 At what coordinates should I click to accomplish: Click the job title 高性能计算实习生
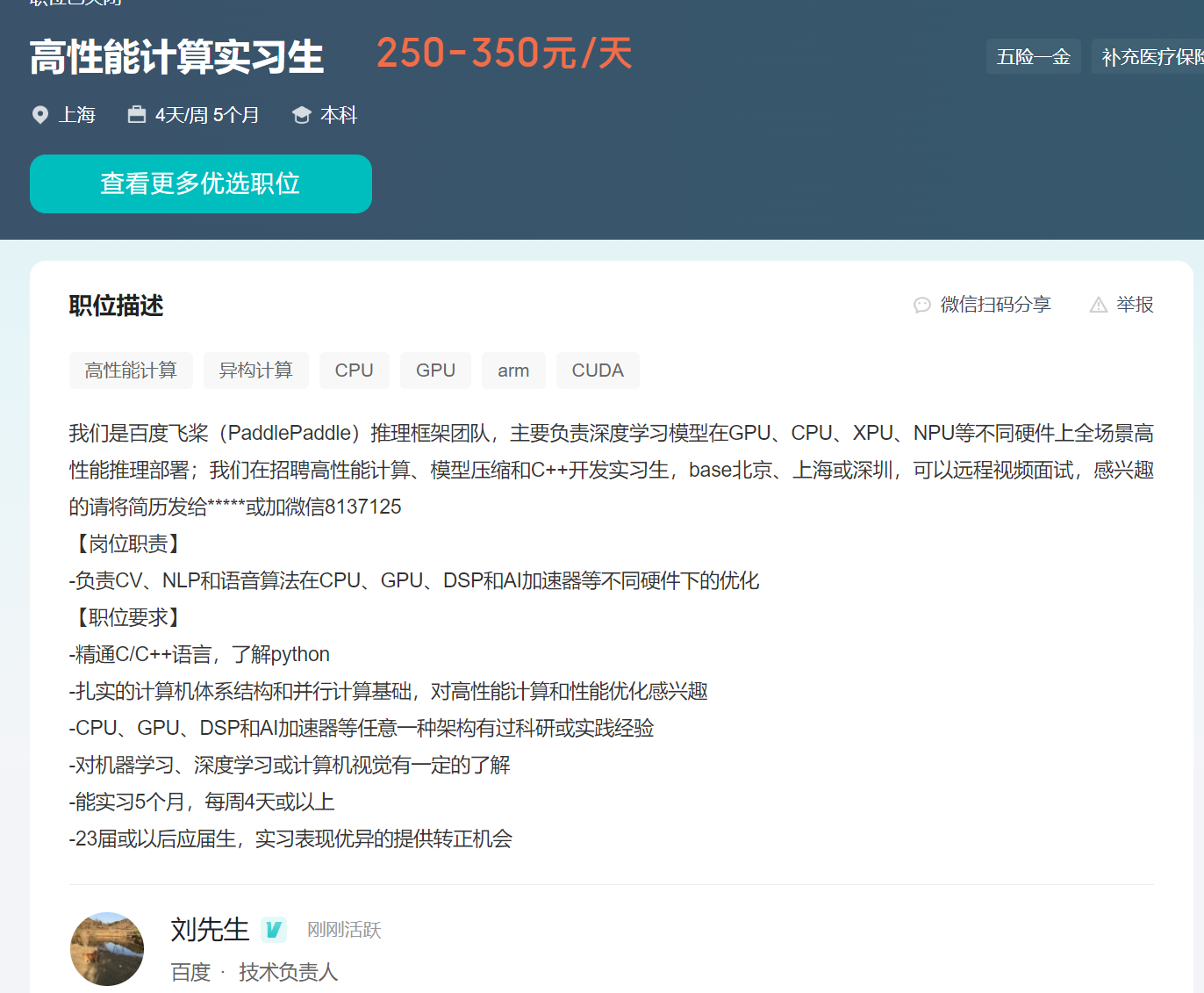[x=176, y=57]
